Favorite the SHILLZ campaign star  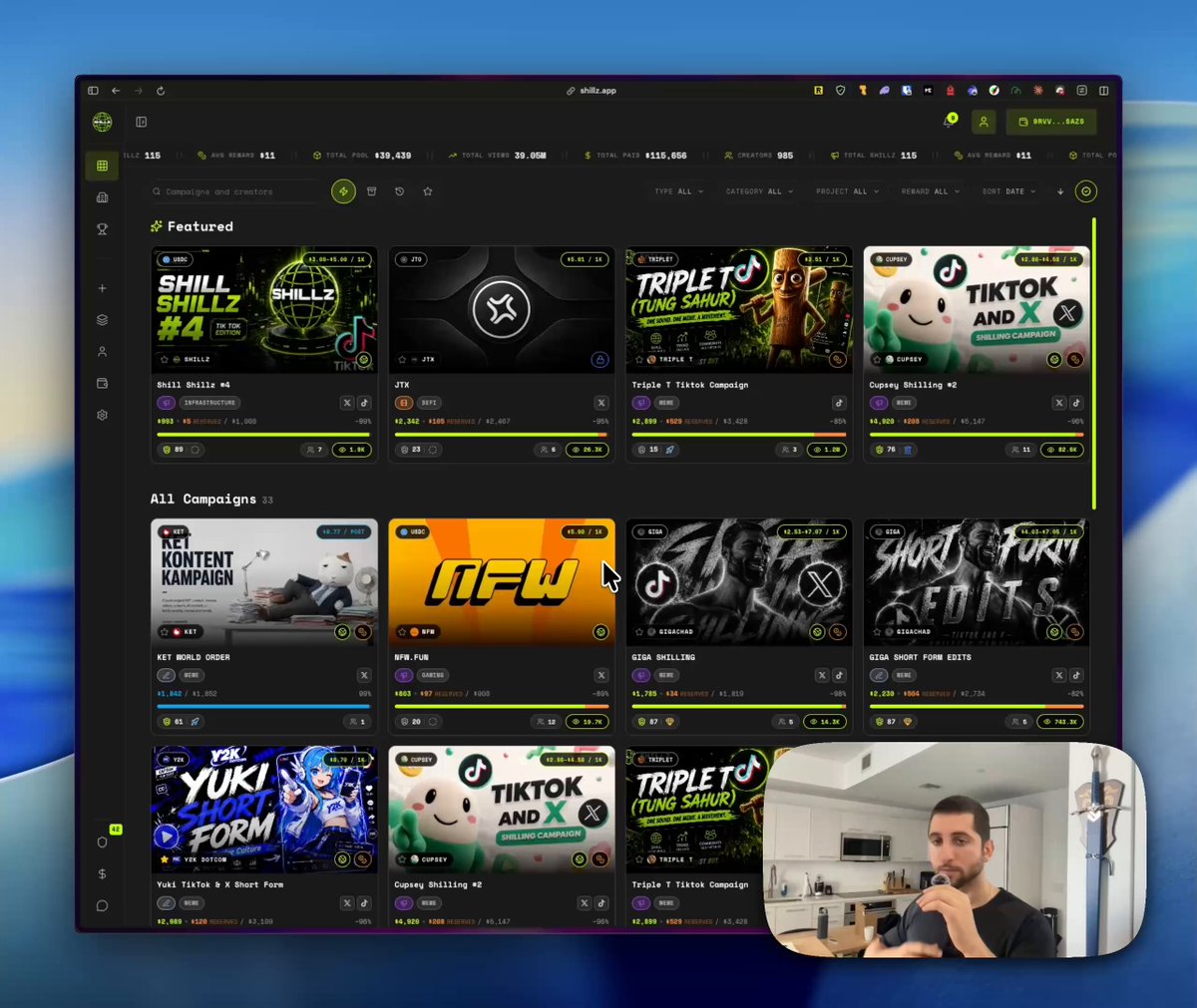pyautogui.click(x=165, y=359)
